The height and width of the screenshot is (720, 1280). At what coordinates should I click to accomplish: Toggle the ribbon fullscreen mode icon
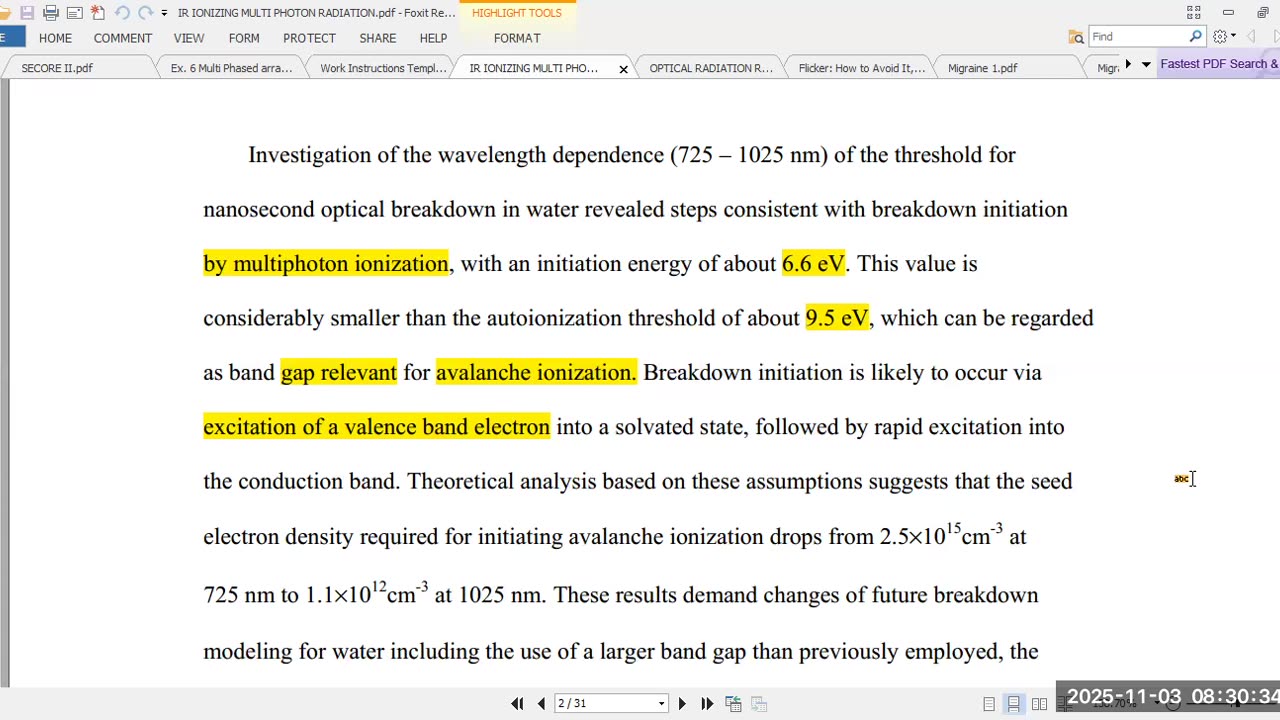(x=1193, y=13)
